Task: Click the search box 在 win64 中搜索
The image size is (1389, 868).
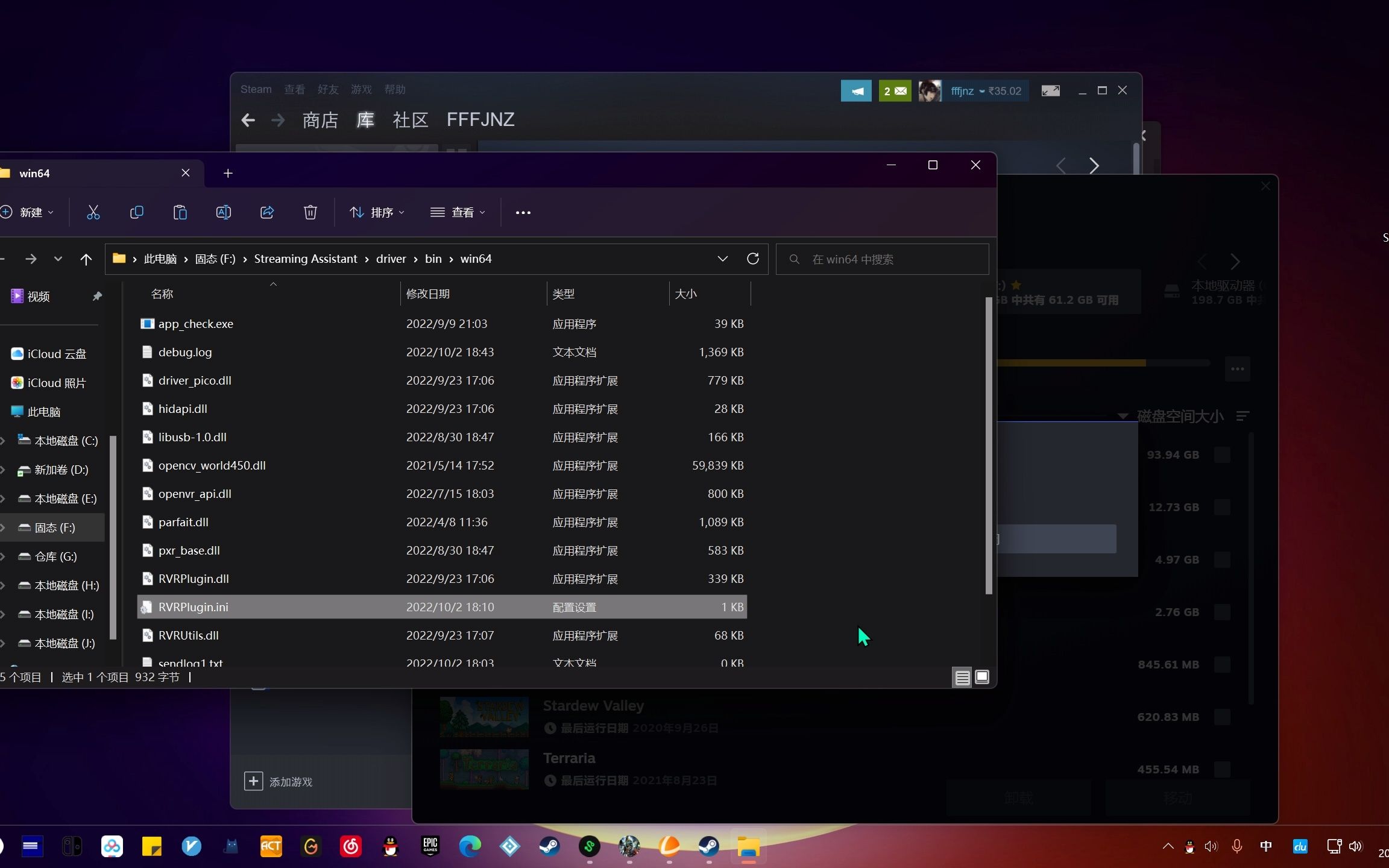Action: [x=883, y=259]
